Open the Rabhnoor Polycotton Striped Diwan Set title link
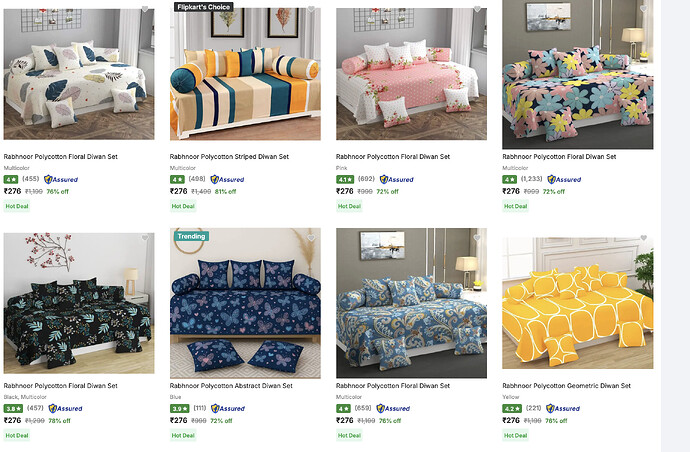690x452 pixels. click(229, 157)
